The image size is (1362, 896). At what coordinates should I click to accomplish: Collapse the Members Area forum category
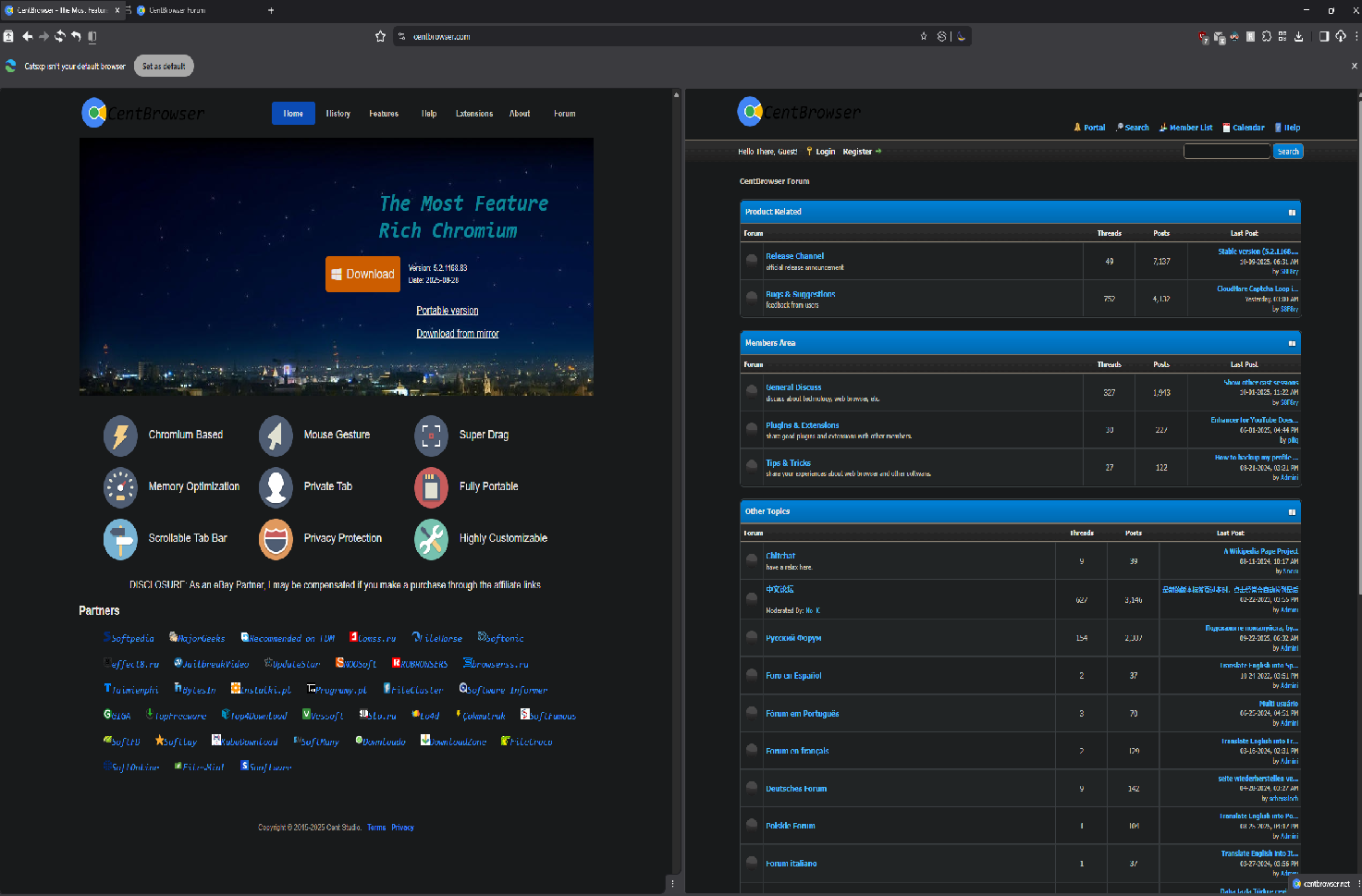point(1292,343)
